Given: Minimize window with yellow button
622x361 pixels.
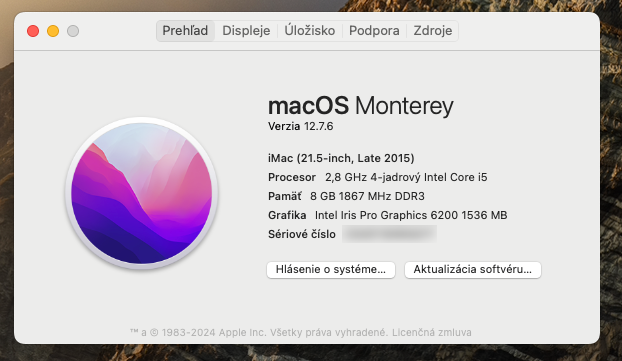Looking at the screenshot, I should click(x=53, y=31).
